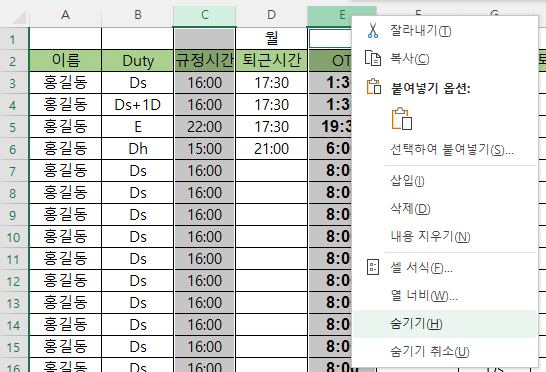Click 17:30 cell in row 5
546x372 pixels.
pyautogui.click(x=272, y=127)
